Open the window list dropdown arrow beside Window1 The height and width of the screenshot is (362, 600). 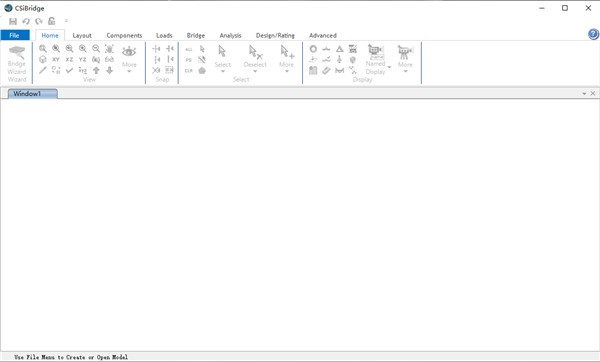coord(584,94)
